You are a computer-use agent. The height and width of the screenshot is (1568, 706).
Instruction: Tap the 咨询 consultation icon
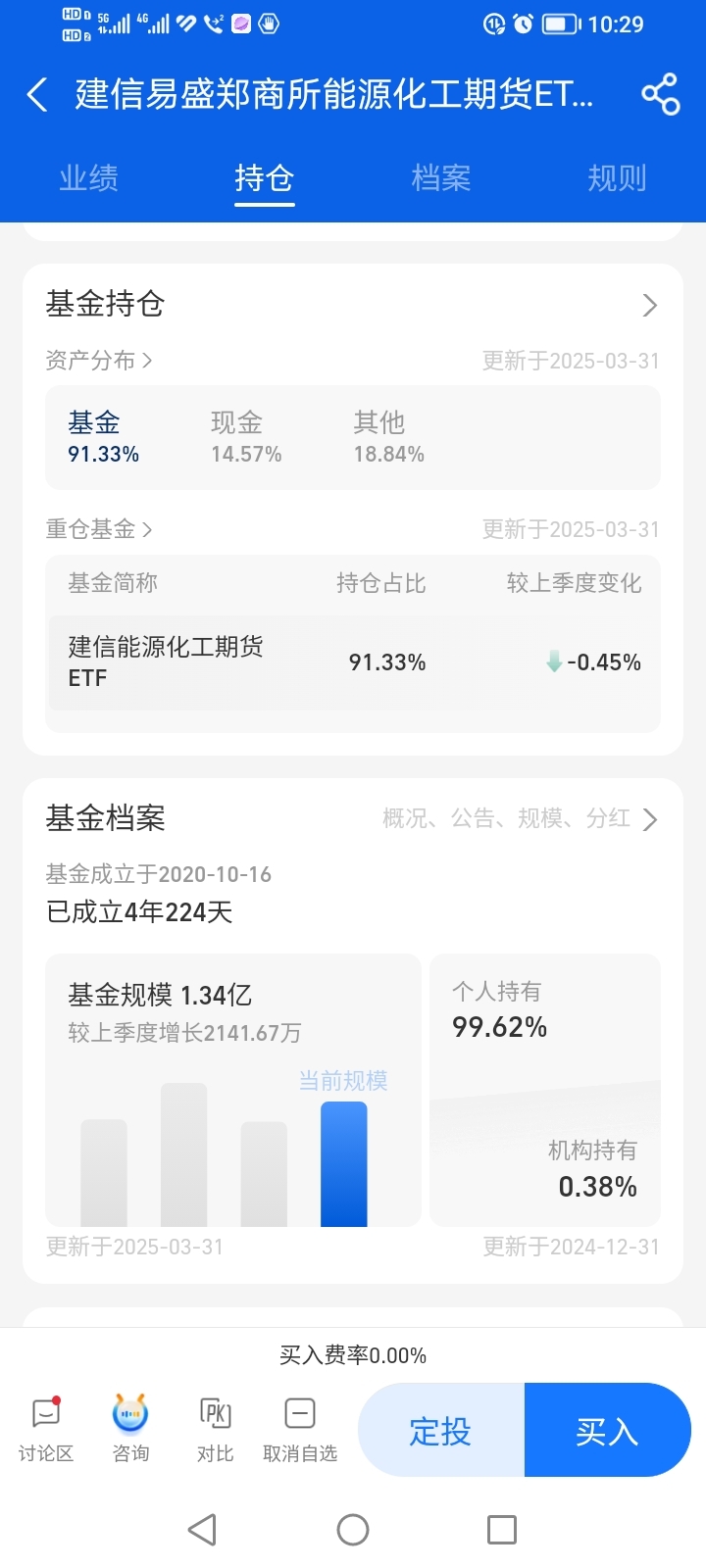click(x=130, y=1429)
